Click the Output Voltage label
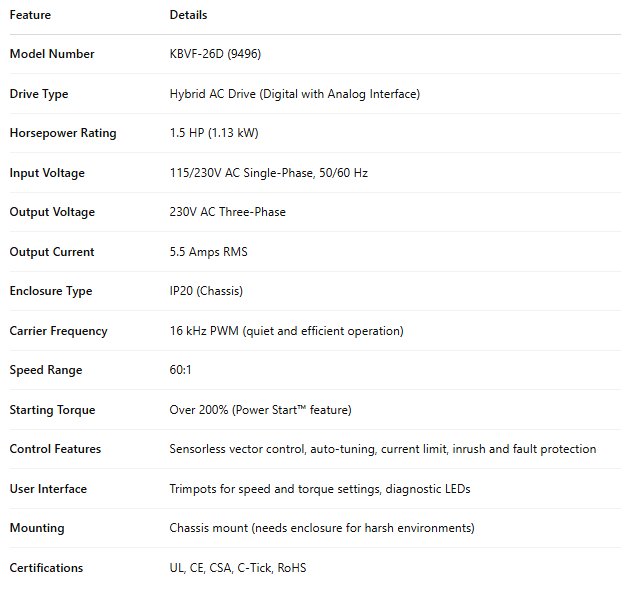This screenshot has height=589, width=621. click(x=52, y=212)
